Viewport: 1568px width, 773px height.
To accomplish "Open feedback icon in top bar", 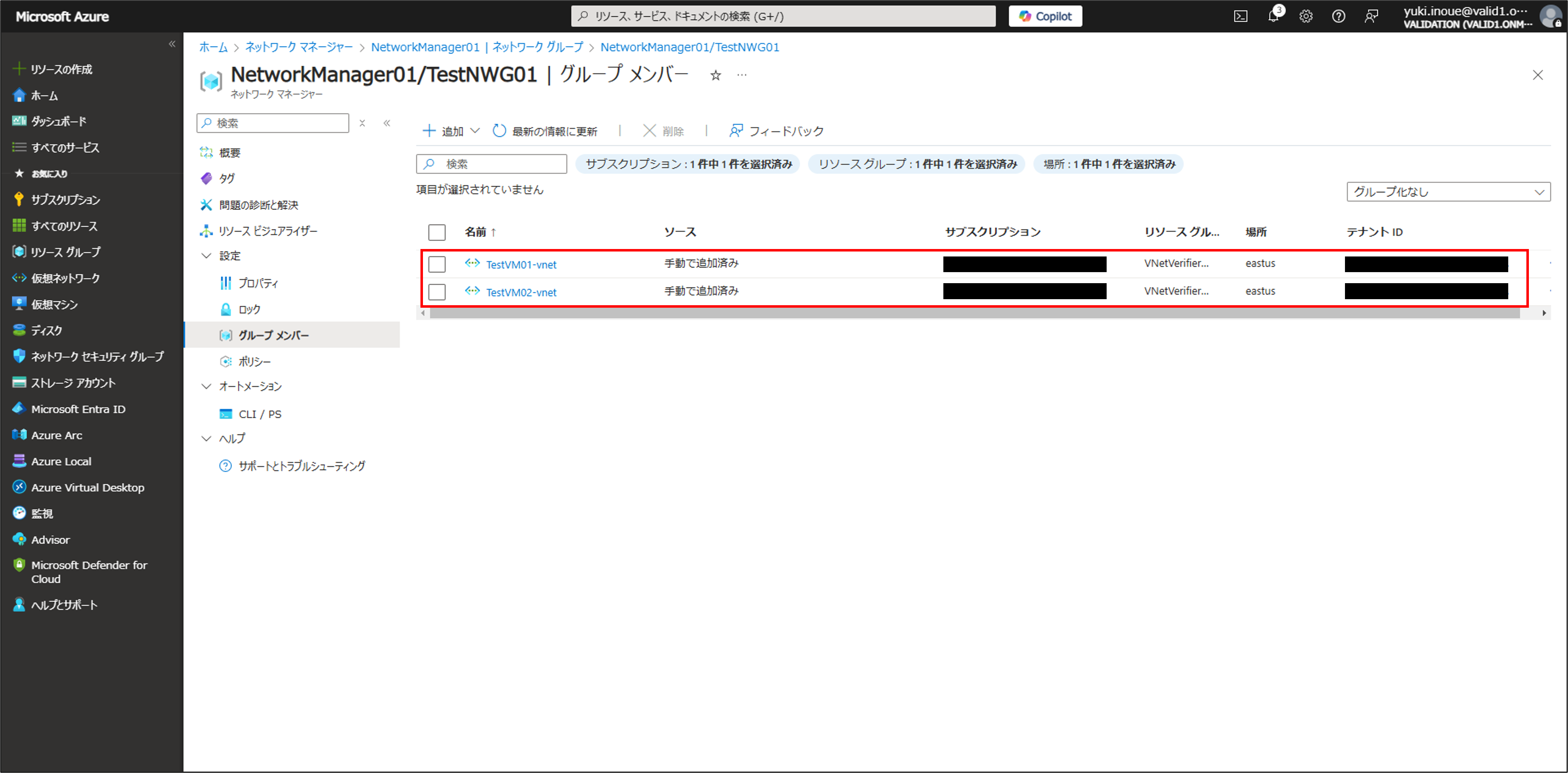I will click(x=1371, y=16).
